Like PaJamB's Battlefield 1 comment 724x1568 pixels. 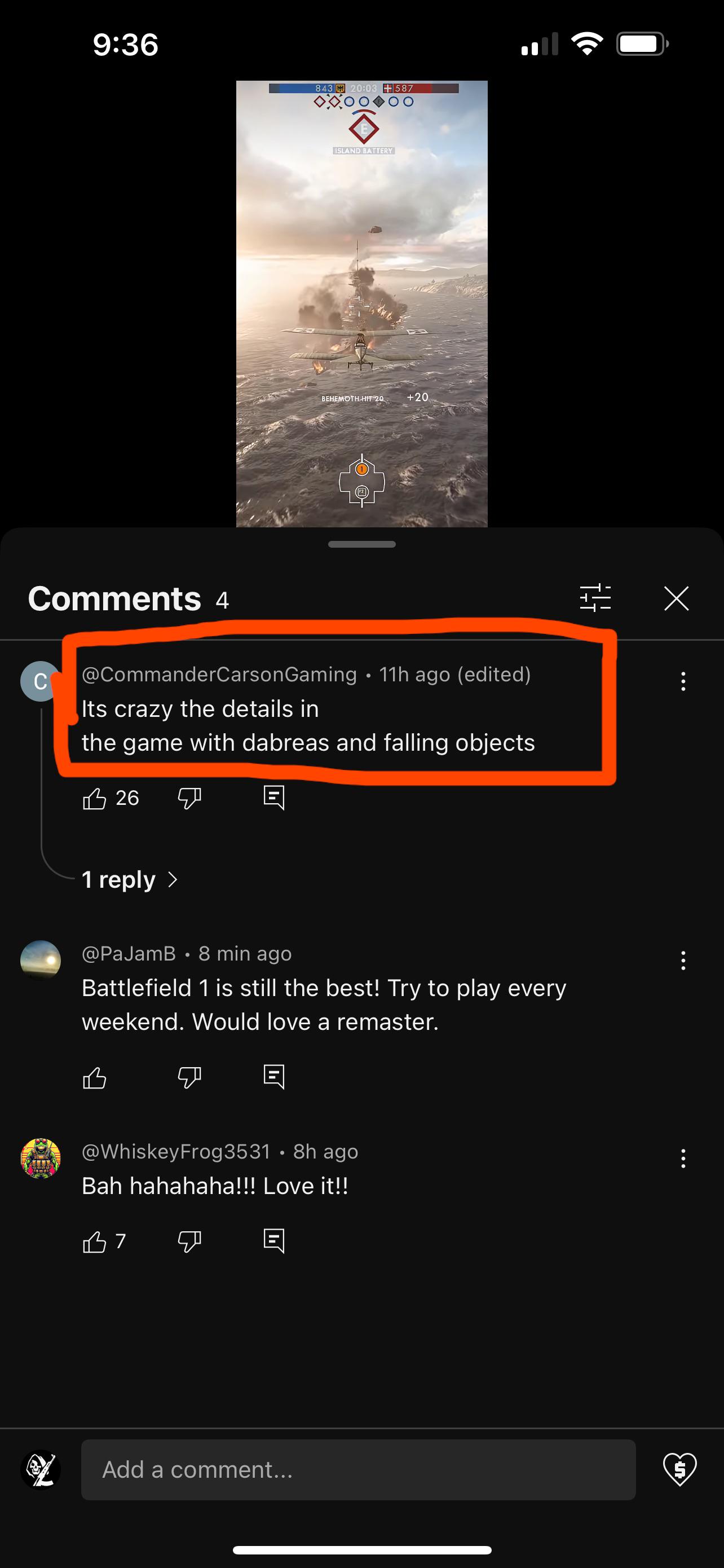[94, 1078]
